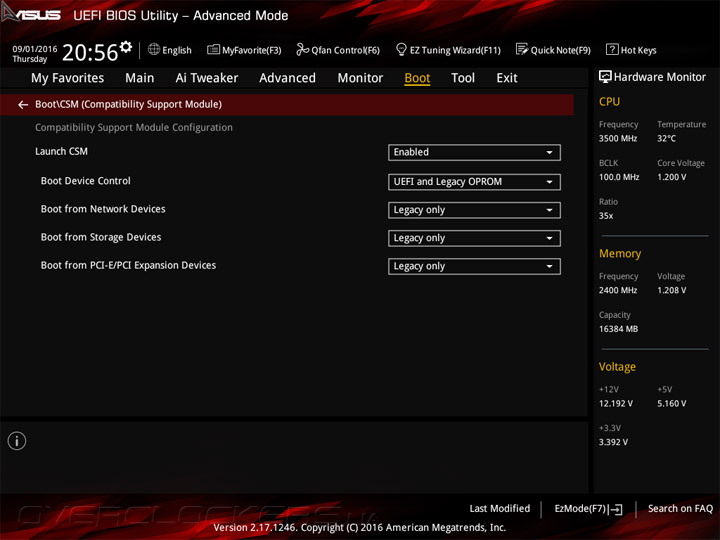Click the globe language icon

[154, 49]
